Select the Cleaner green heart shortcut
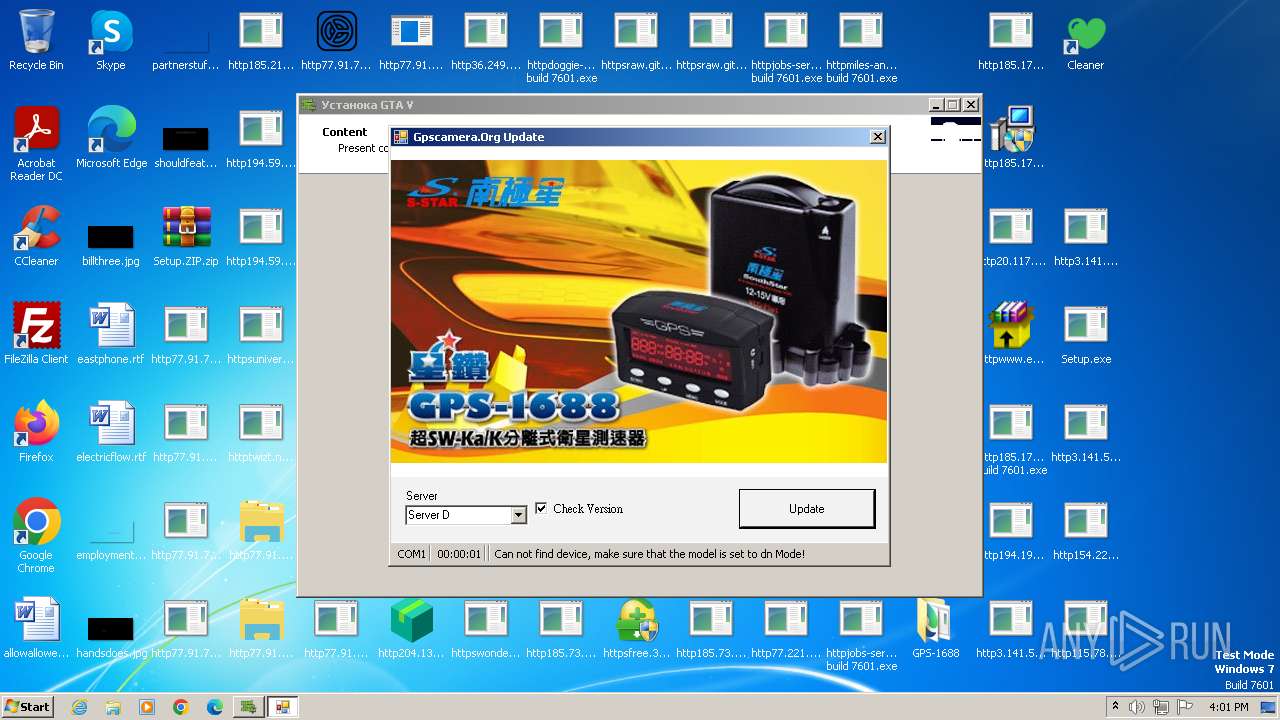Image resolution: width=1280 pixels, height=720 pixels. [x=1085, y=40]
